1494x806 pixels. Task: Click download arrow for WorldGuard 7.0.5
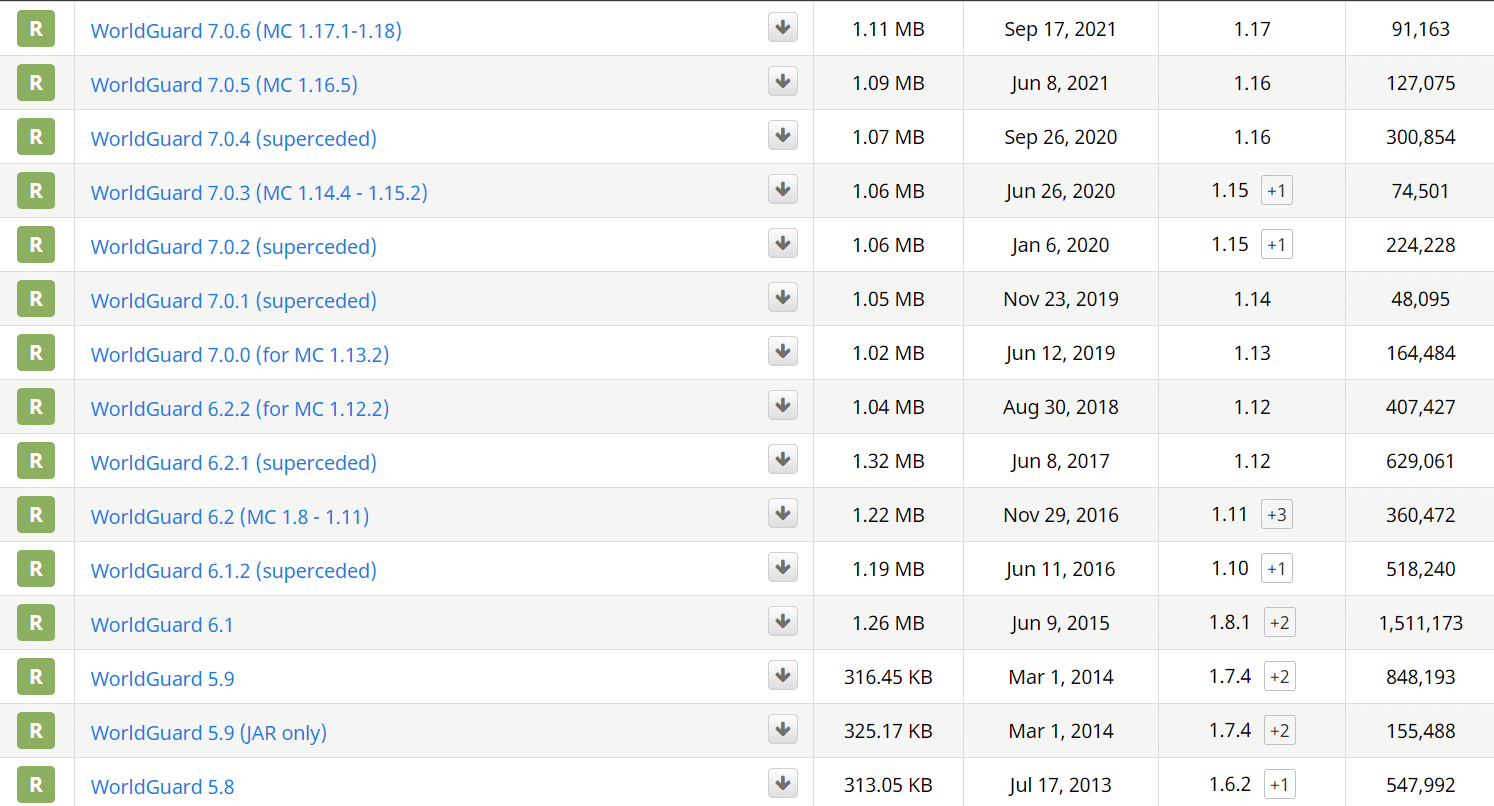point(783,82)
